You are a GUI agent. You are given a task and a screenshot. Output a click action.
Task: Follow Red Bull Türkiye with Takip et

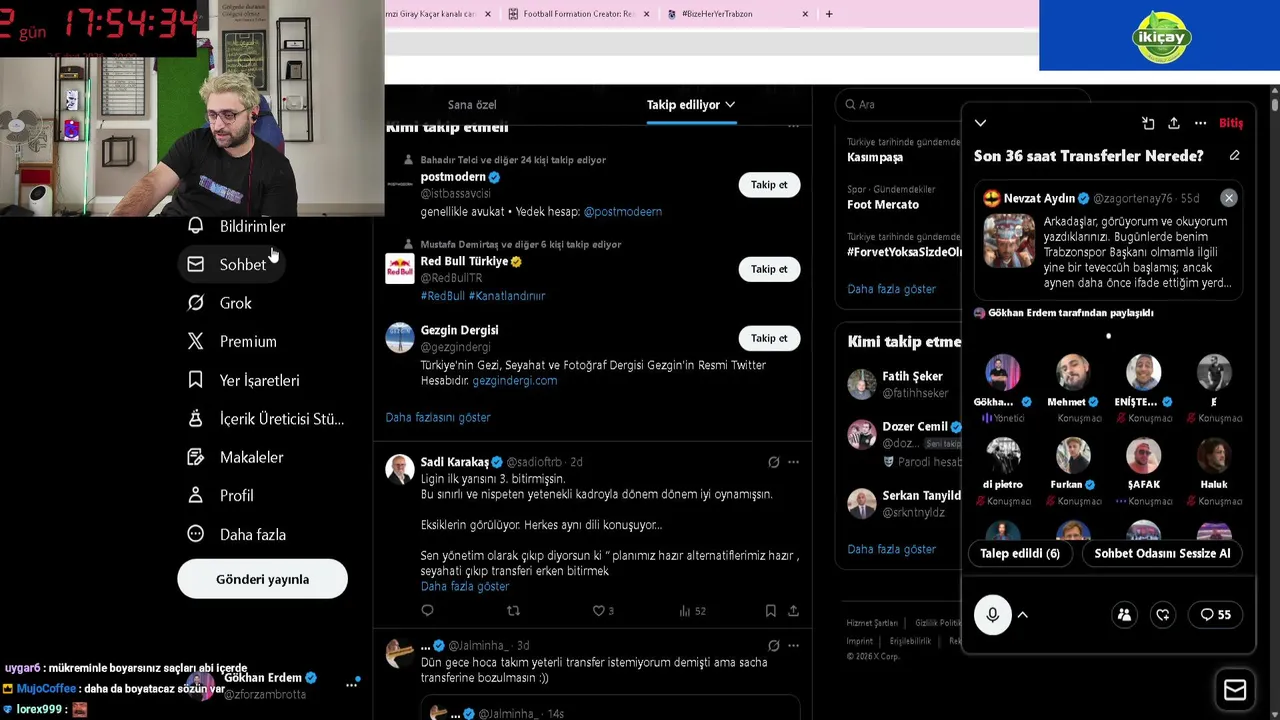click(x=769, y=269)
